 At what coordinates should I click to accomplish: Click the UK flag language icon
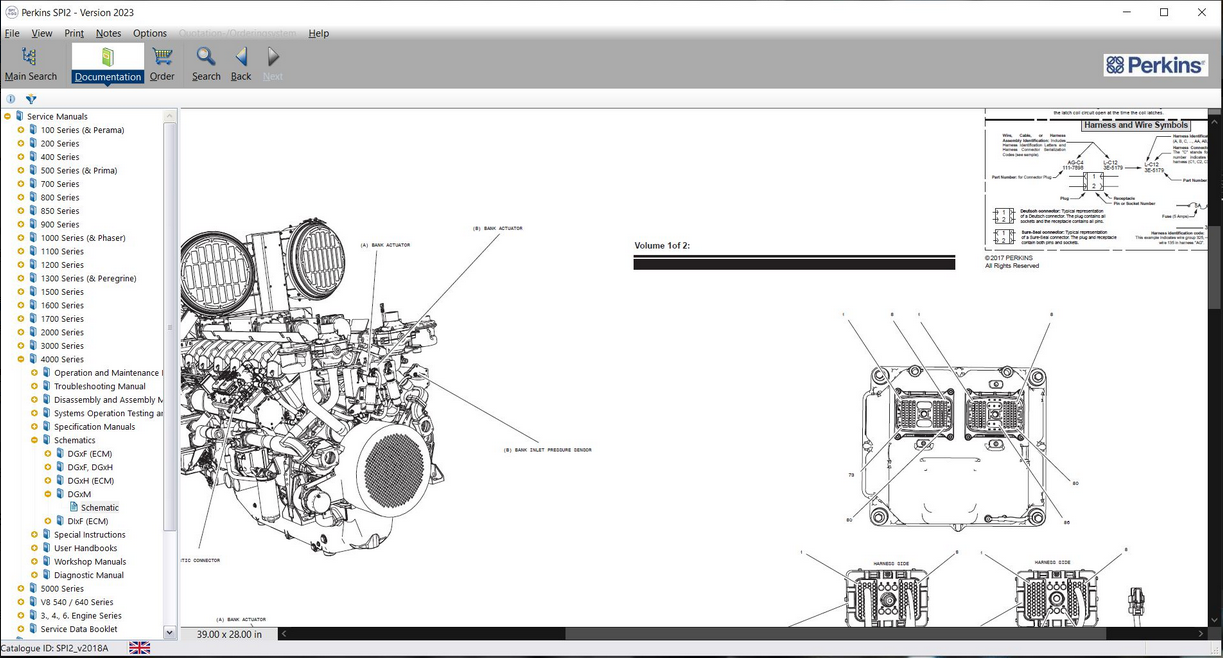(140, 648)
